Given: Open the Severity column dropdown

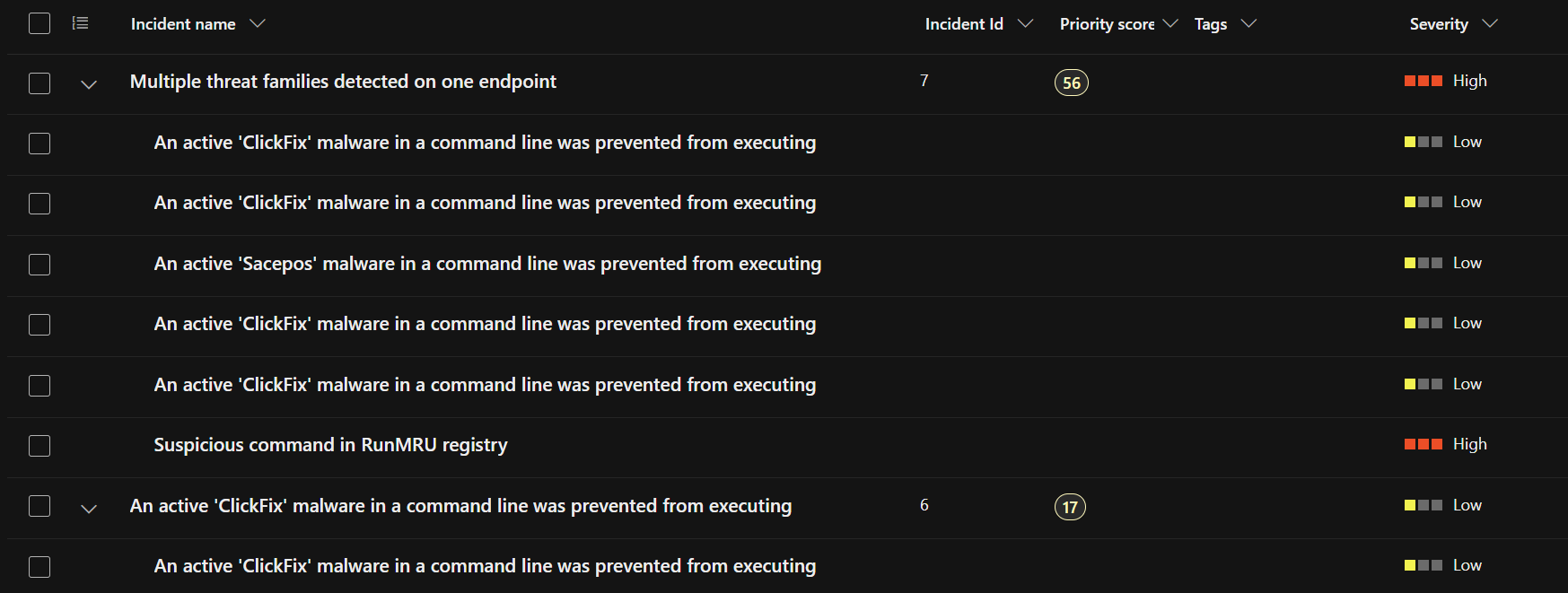Looking at the screenshot, I should [x=1490, y=23].
